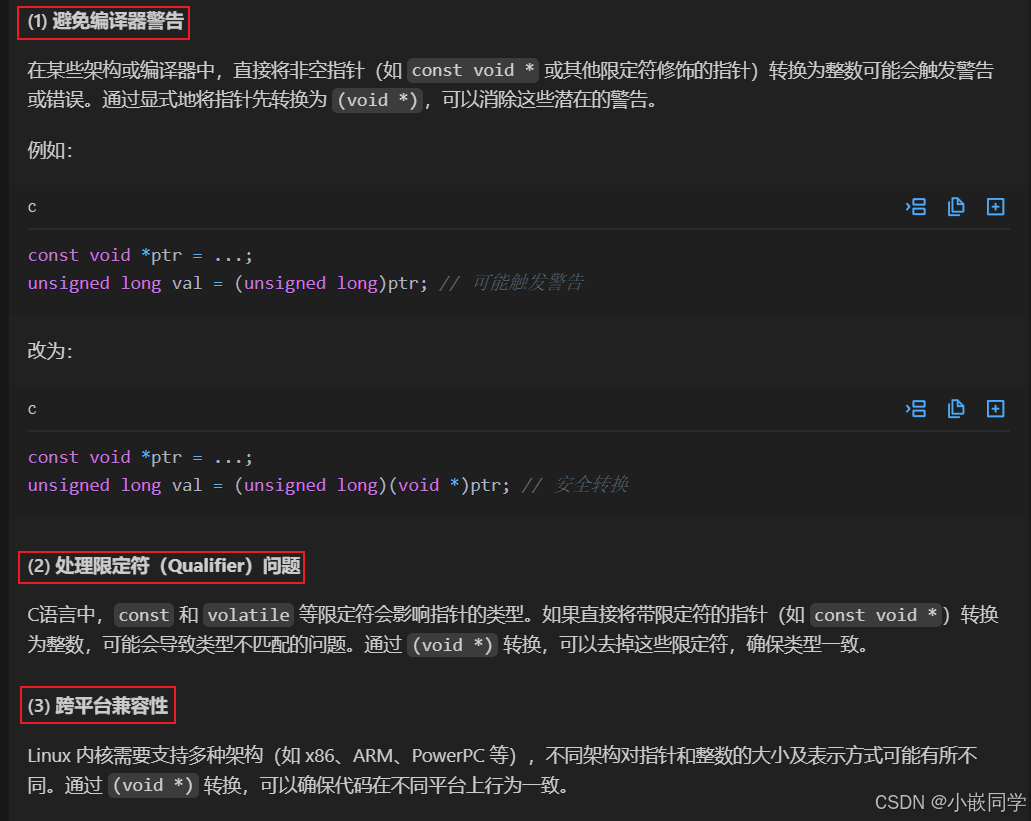Click the new-file plus icon on the second code block
The height and width of the screenshot is (821, 1031).
tap(995, 408)
